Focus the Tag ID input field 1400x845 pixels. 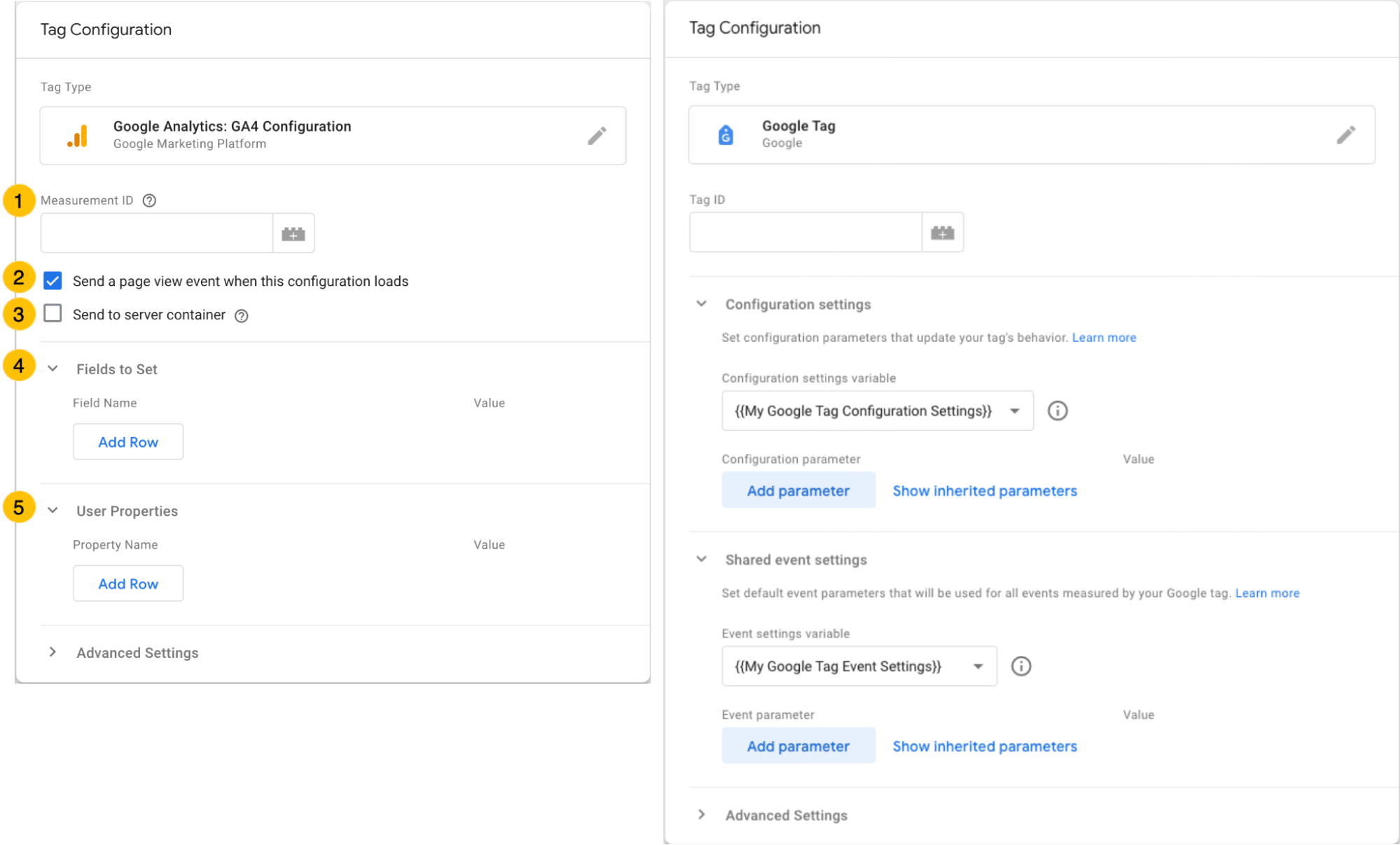805,233
